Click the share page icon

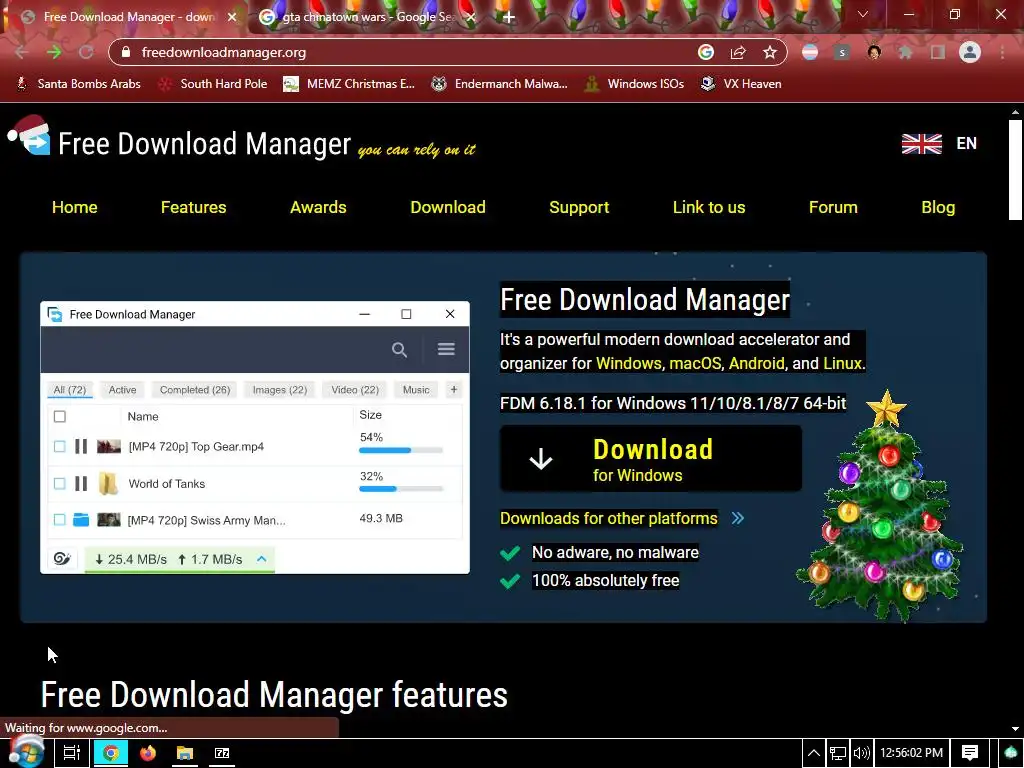(x=738, y=52)
